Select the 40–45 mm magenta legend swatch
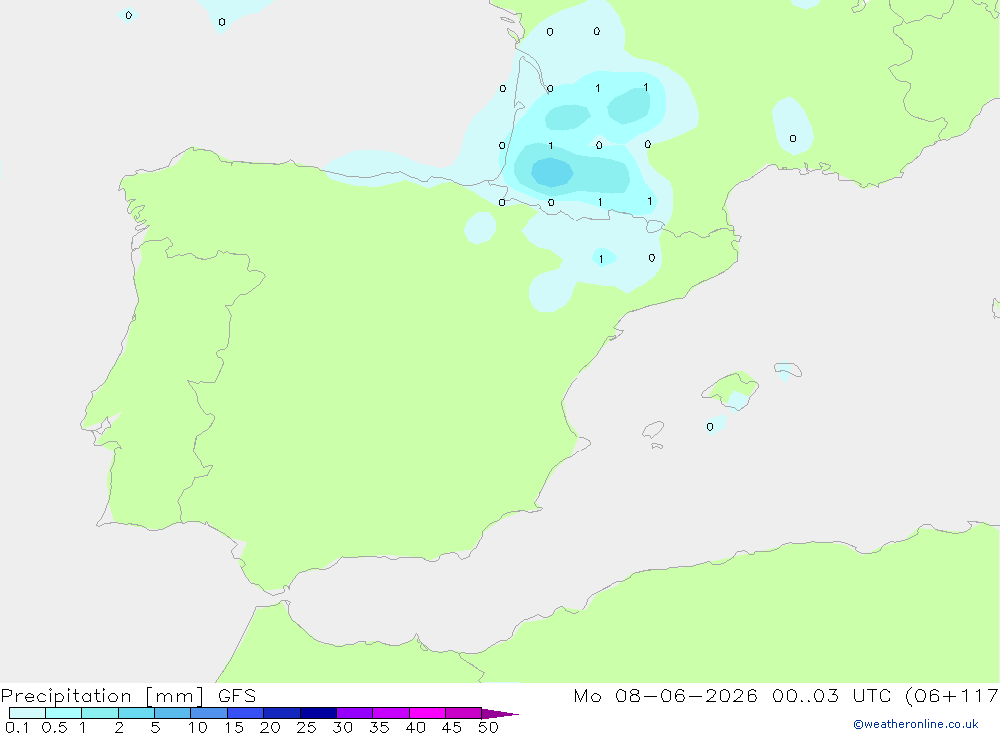The image size is (1000, 733). 427,713
